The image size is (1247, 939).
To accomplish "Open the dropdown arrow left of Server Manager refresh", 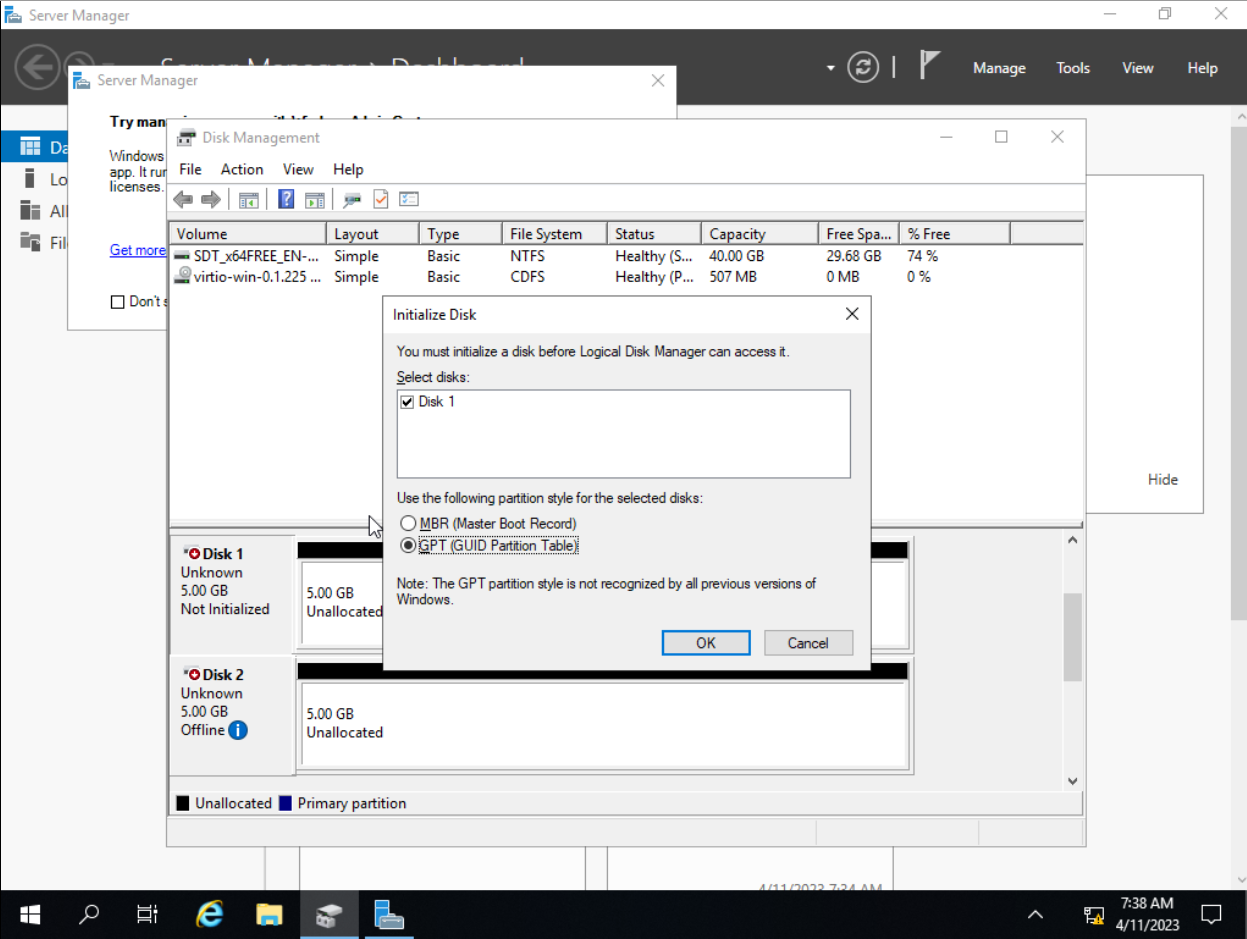I will point(830,68).
